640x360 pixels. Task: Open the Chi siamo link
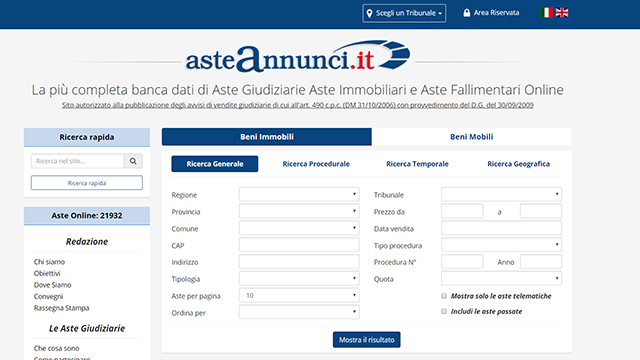pyautogui.click(x=49, y=262)
